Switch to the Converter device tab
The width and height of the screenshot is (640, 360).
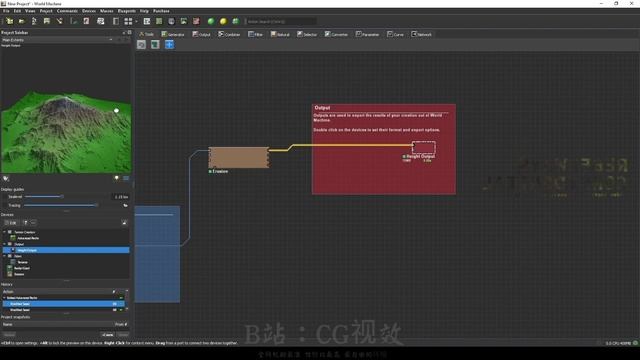click(336, 34)
